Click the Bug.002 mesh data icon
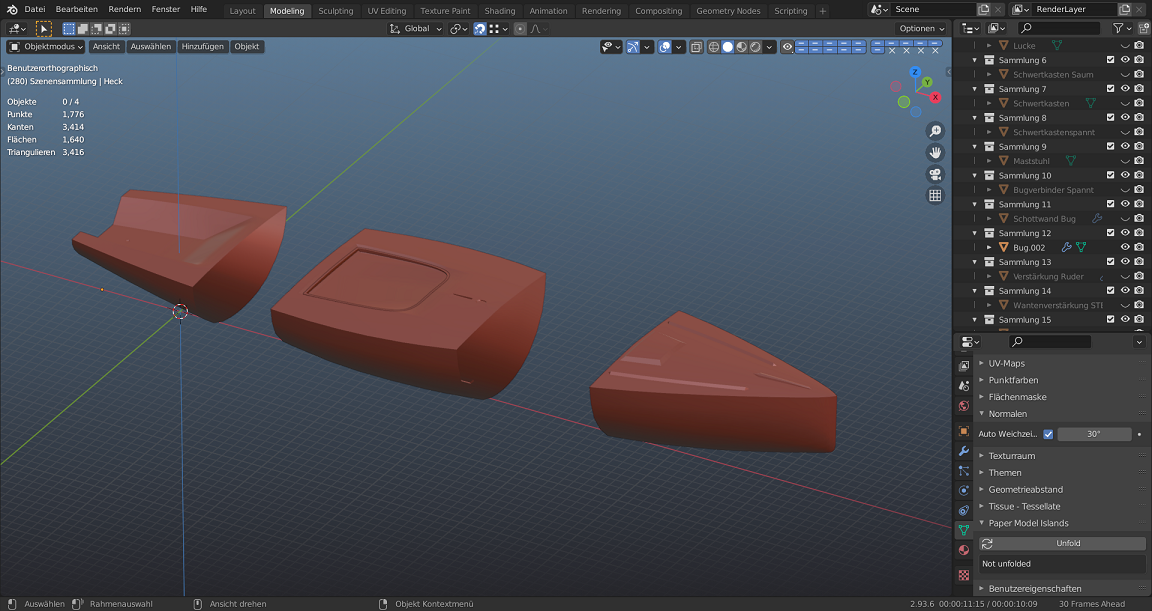This screenshot has height=611, width=1152. [x=1081, y=247]
